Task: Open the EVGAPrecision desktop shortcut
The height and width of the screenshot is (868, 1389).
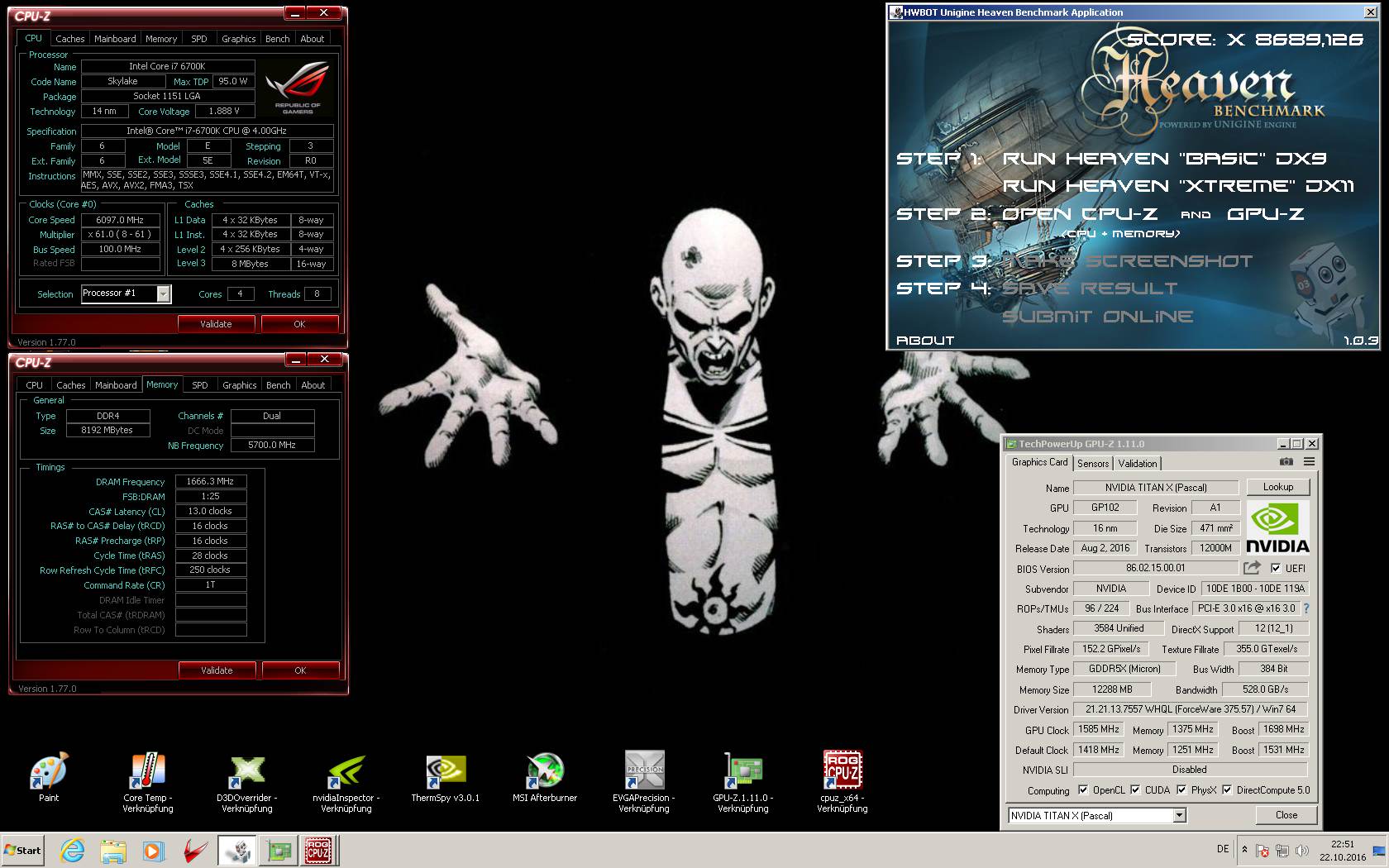Action: 644,782
